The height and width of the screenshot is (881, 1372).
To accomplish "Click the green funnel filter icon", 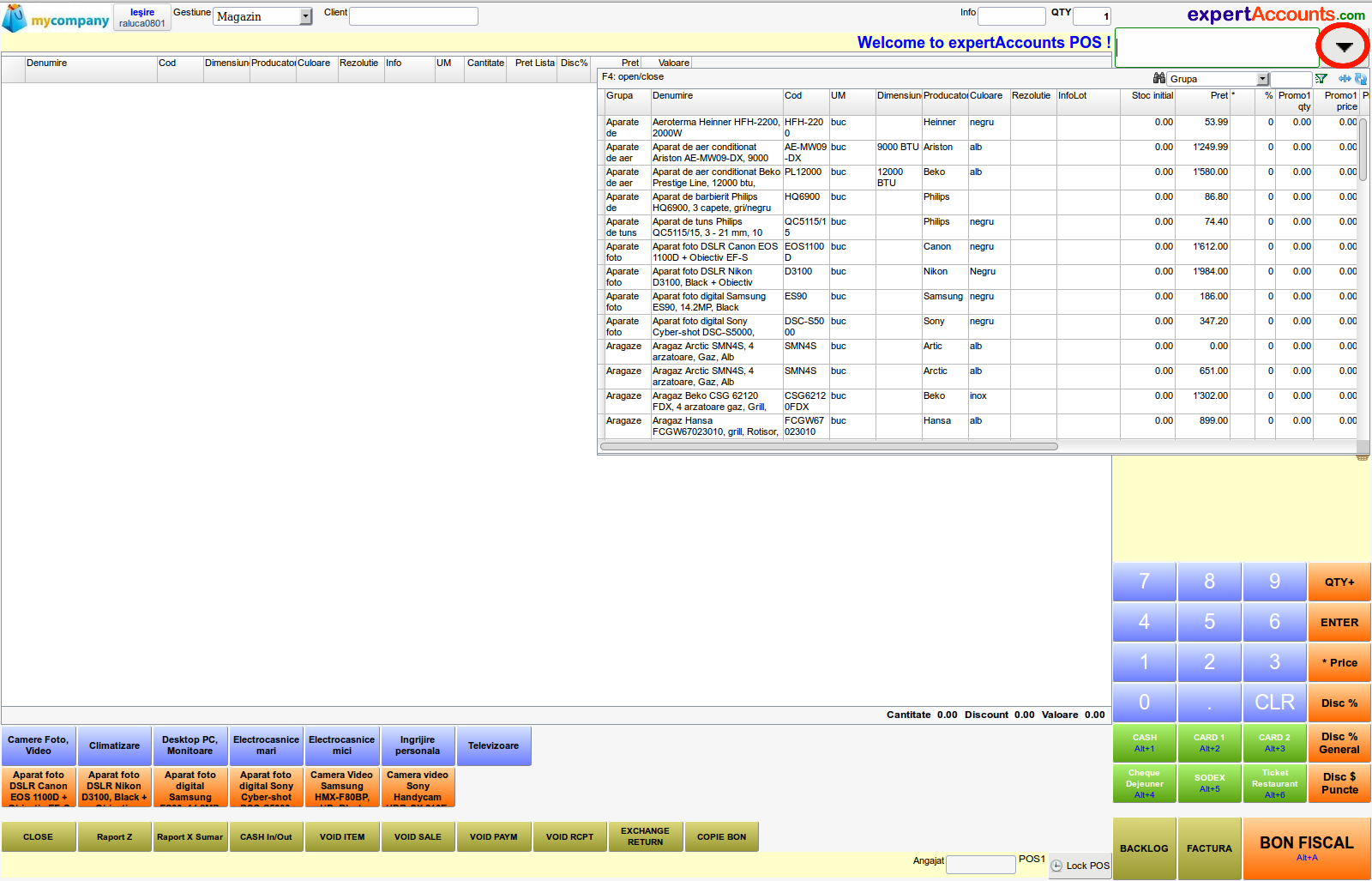I will tap(1321, 79).
